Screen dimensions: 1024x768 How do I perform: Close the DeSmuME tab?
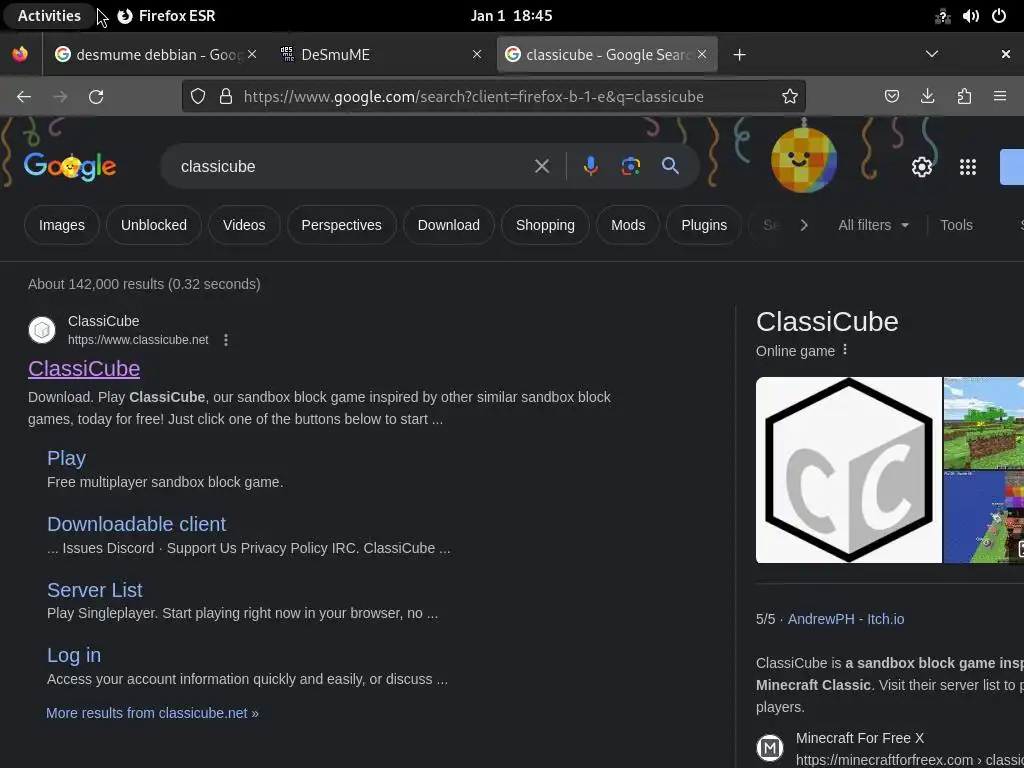point(477,54)
